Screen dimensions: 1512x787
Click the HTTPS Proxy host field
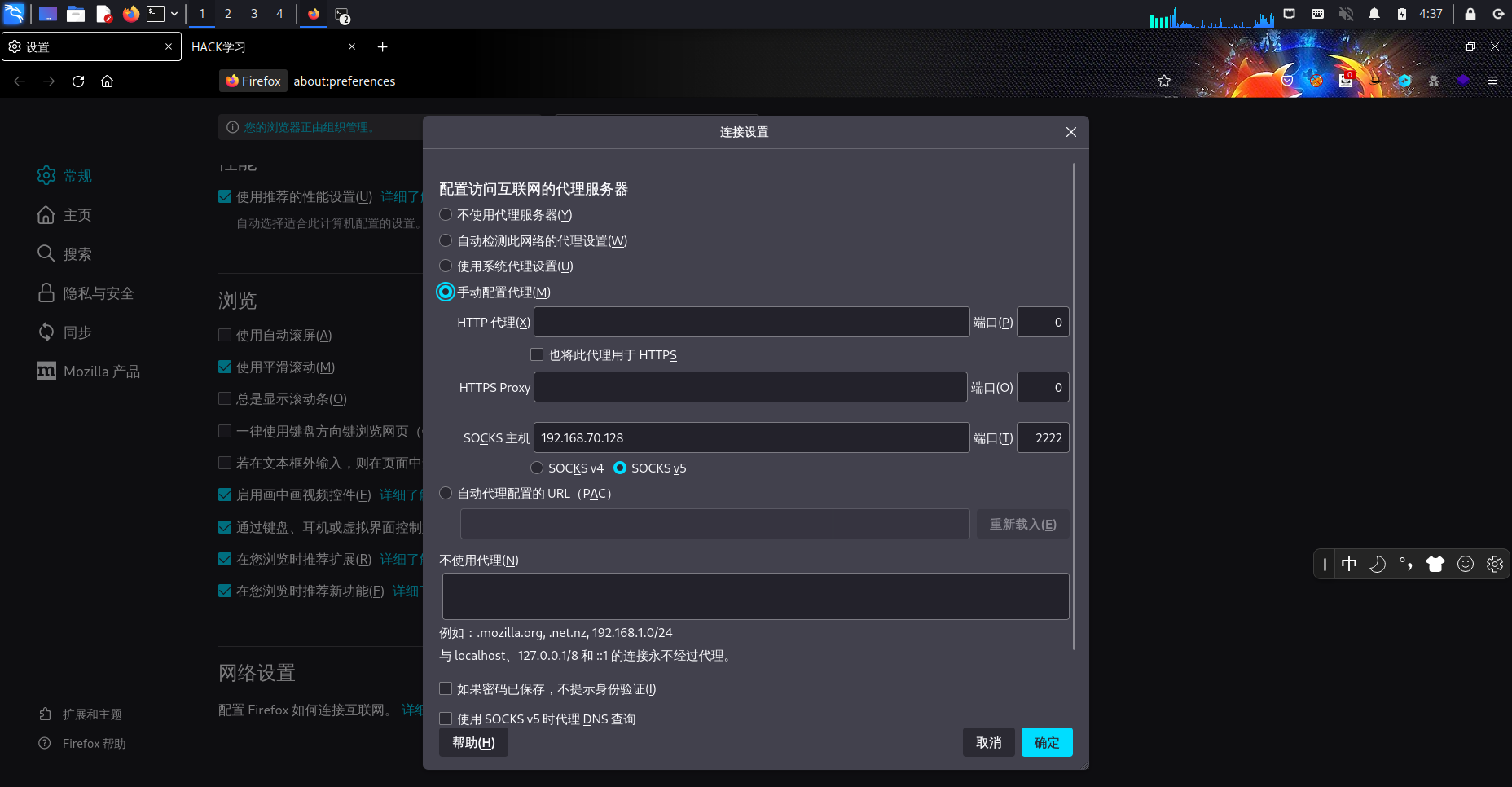750,387
